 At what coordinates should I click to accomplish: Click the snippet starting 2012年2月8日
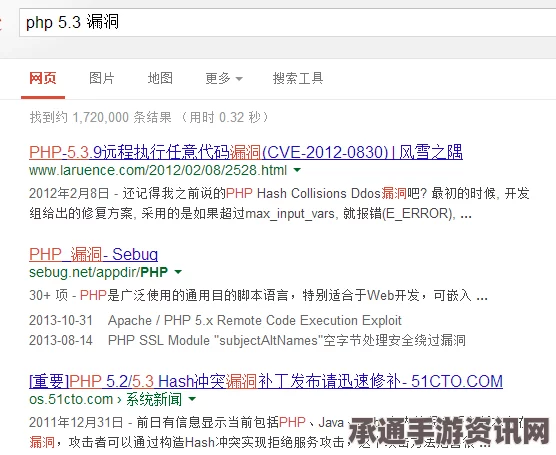point(279,203)
